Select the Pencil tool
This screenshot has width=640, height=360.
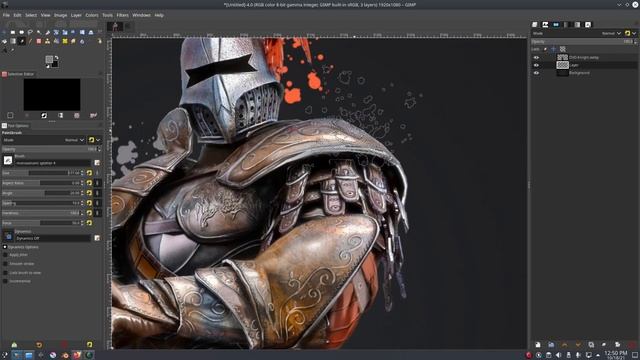pos(30,41)
